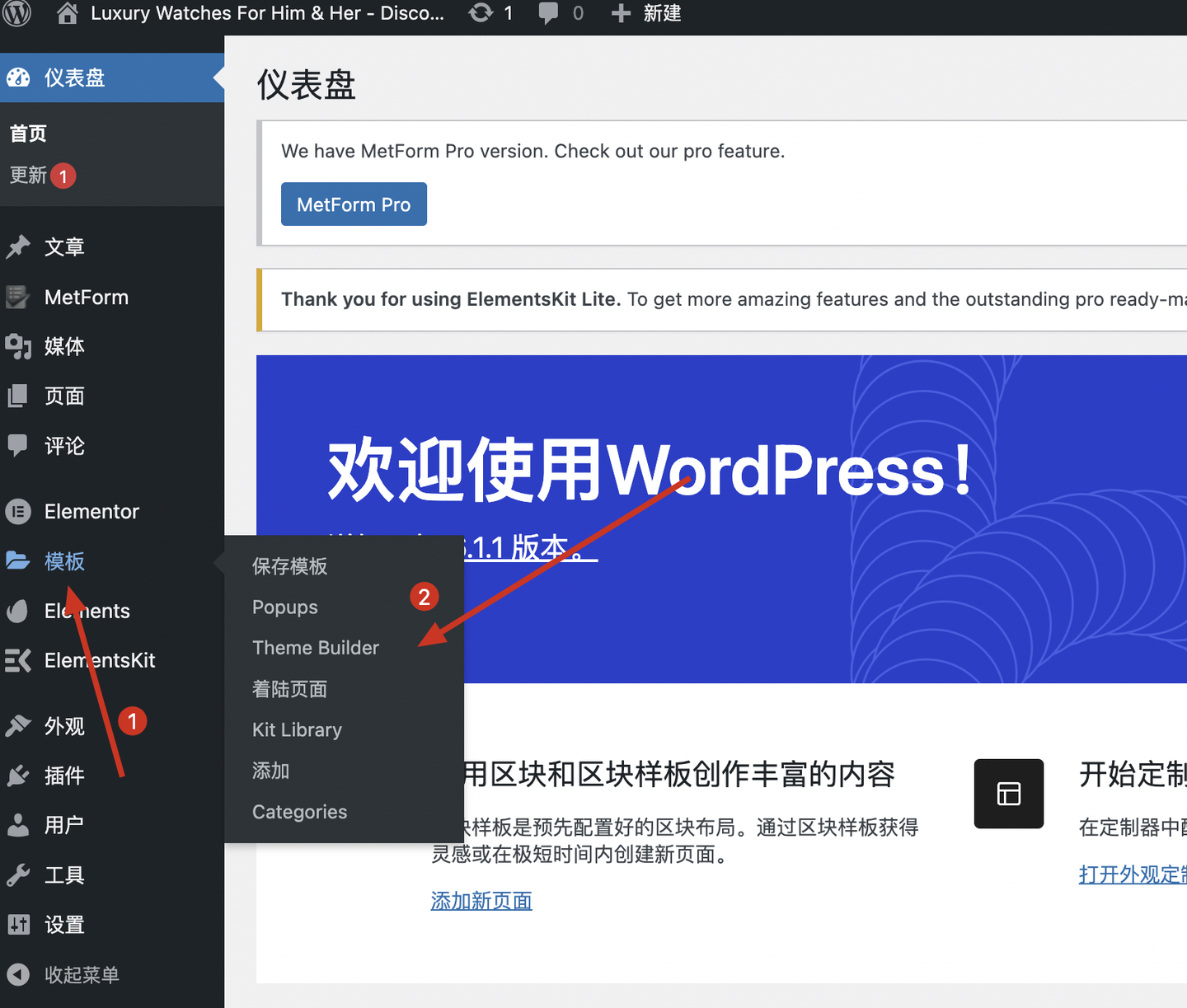Click the plus icon for 新建
1187x1008 pixels.
point(621,13)
